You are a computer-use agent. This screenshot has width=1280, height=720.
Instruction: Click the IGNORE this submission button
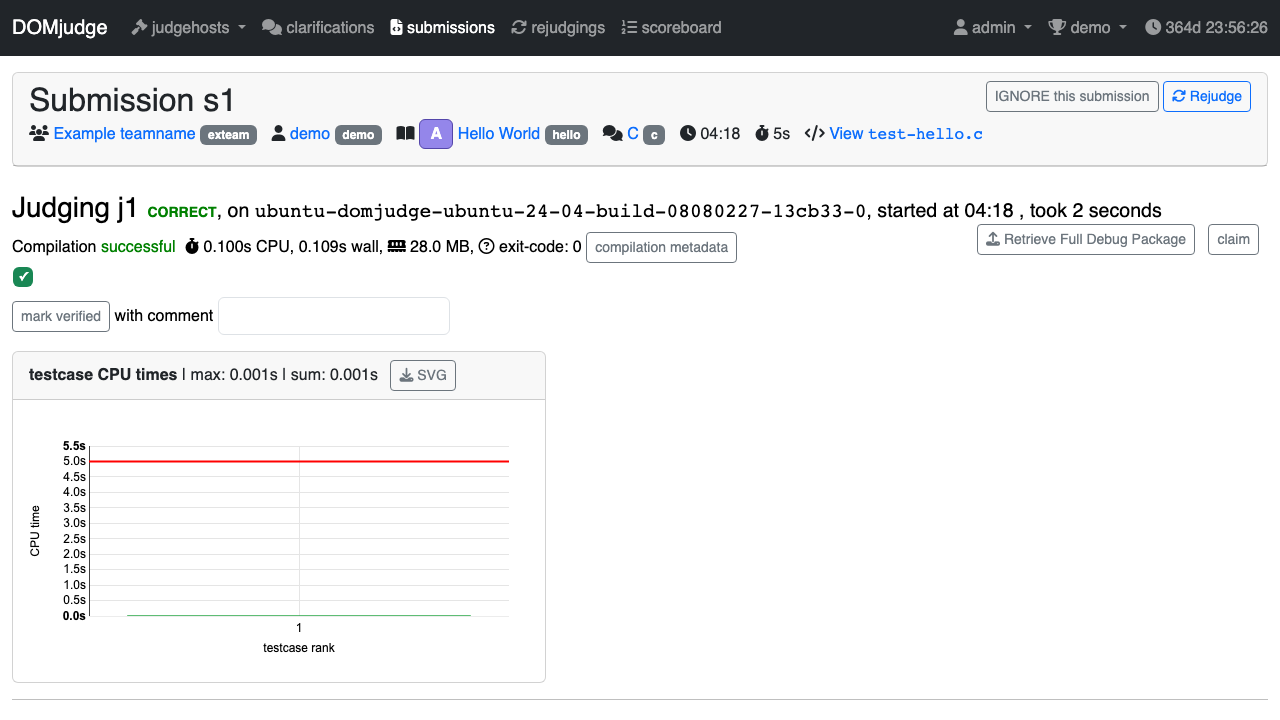[x=1072, y=96]
